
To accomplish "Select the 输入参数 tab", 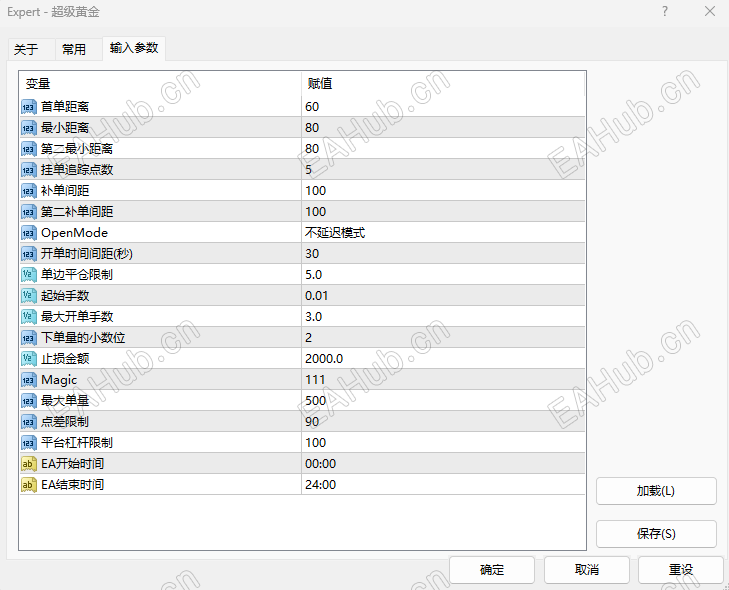I will coord(134,48).
